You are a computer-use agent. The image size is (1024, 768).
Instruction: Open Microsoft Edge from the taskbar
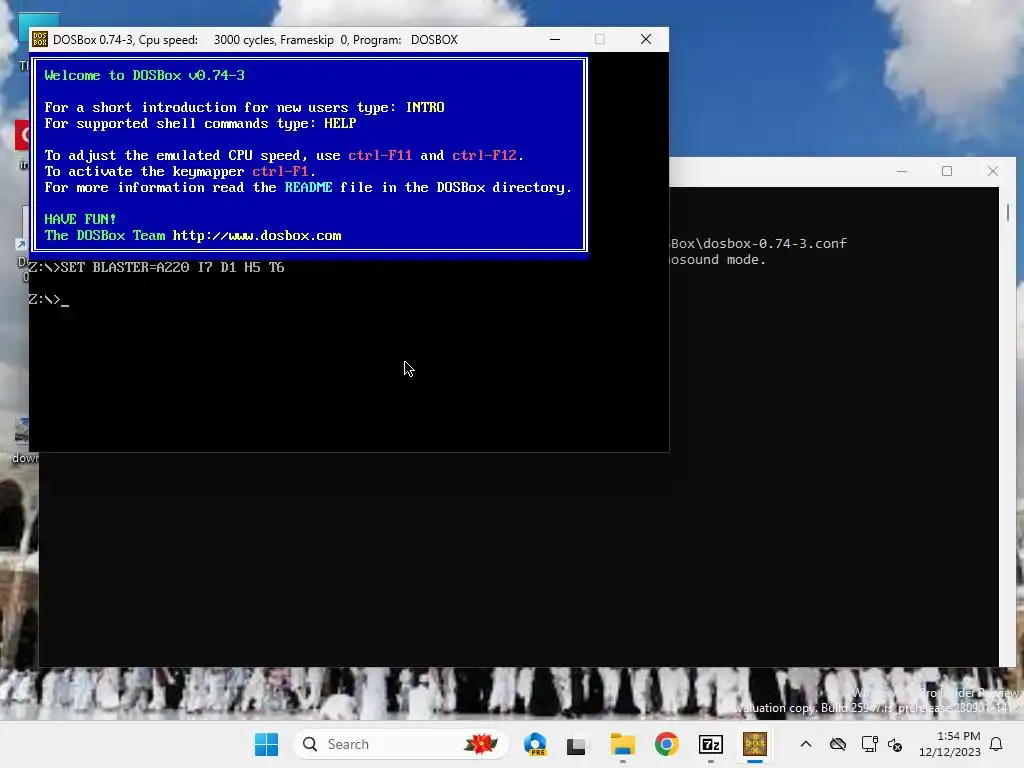536,744
